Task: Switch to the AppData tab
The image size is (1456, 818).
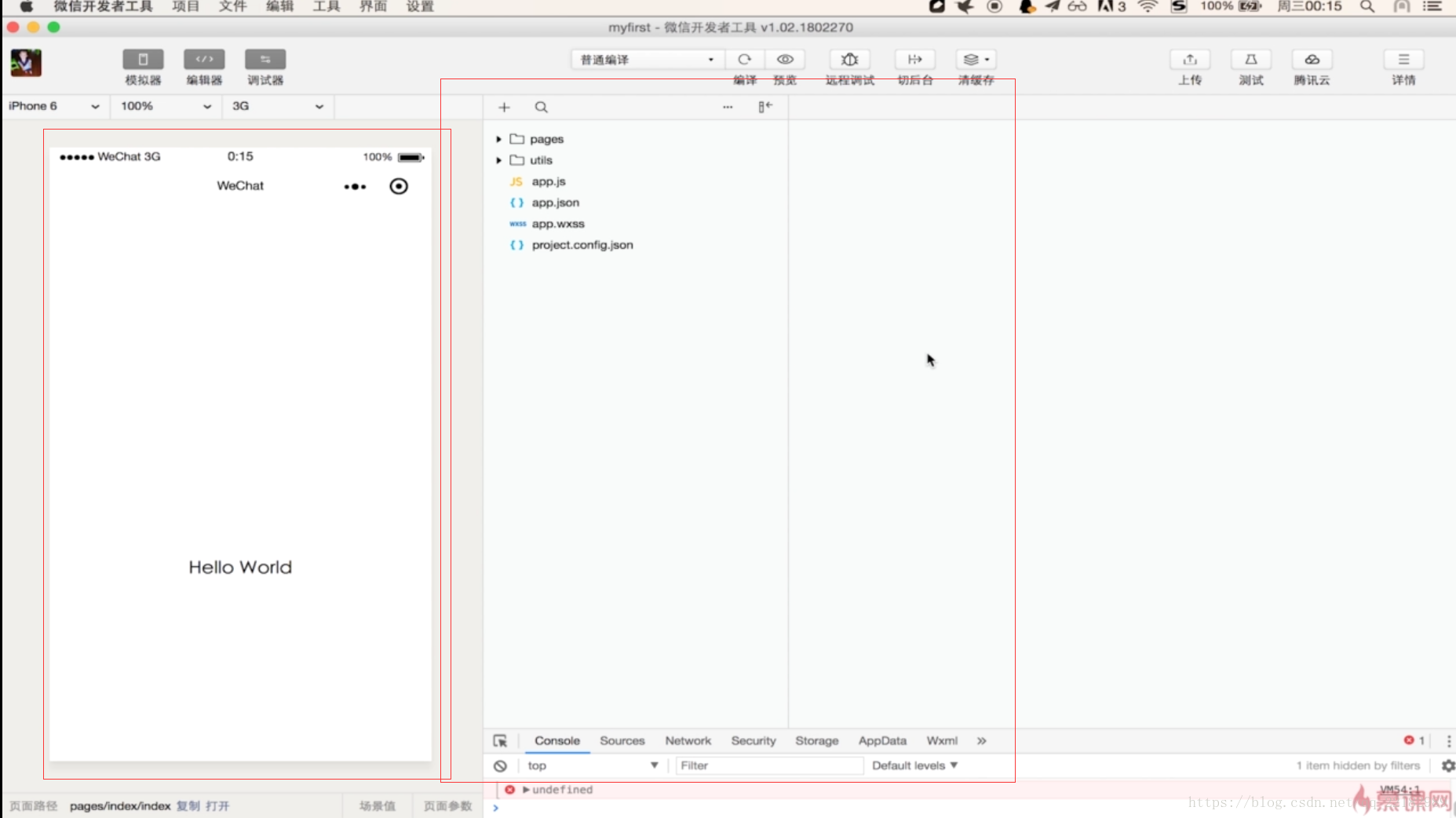Action: 882,741
